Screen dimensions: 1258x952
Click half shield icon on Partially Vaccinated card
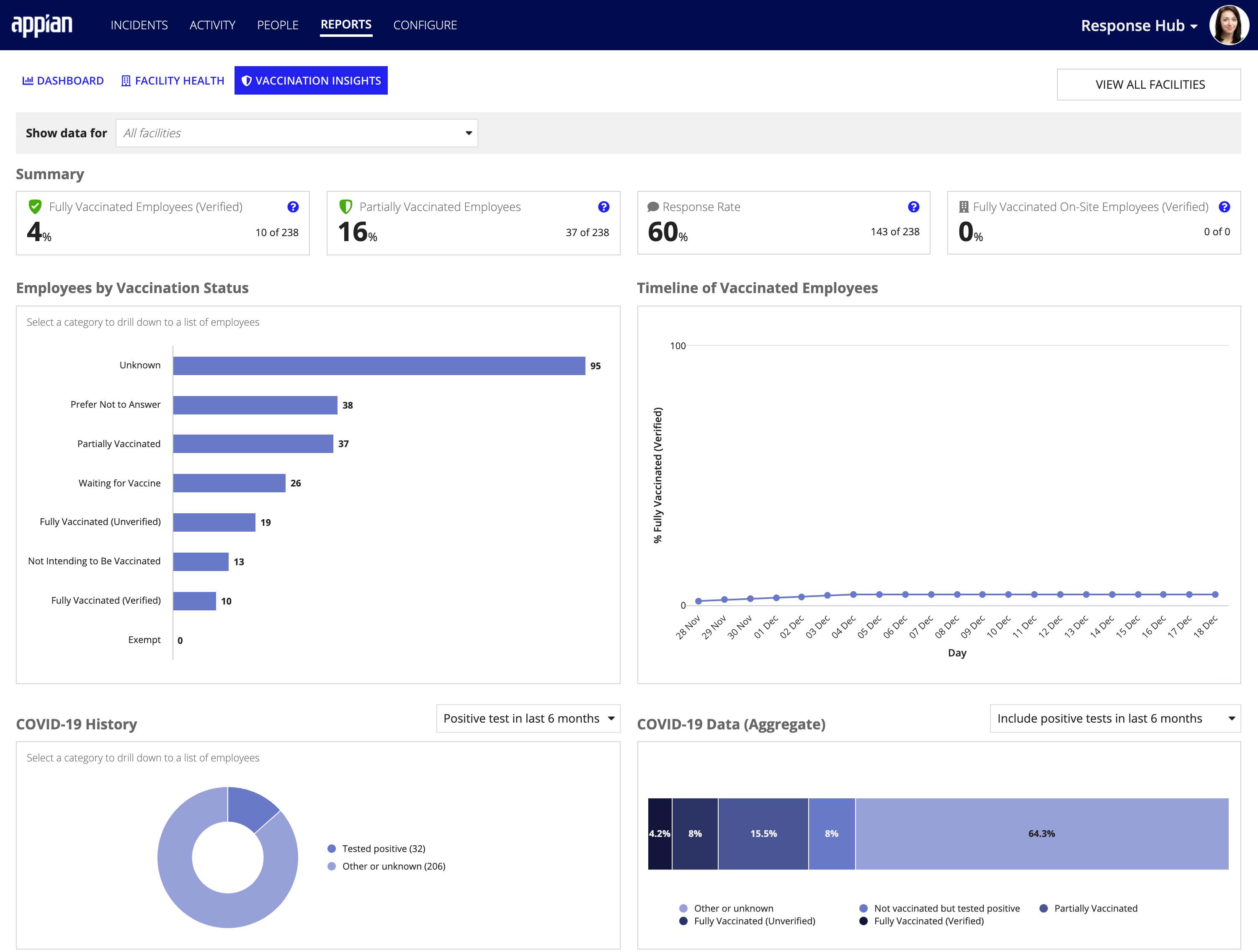click(345, 206)
